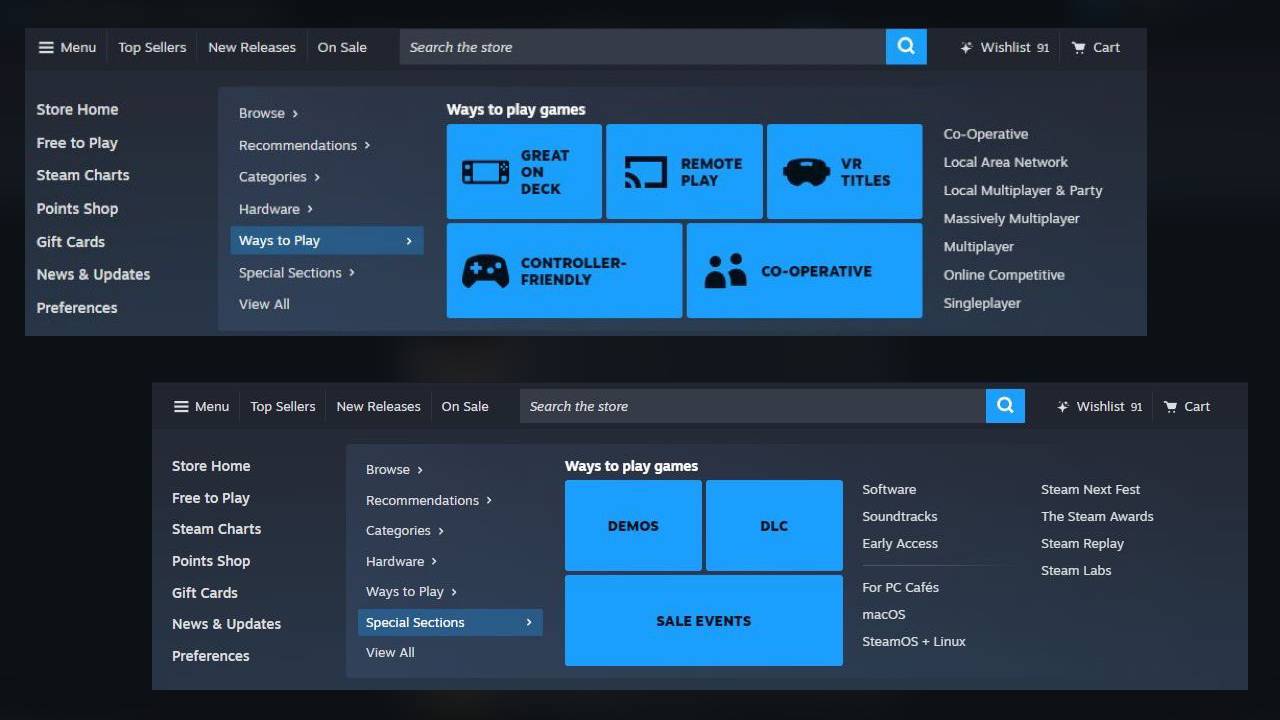
Task: Open Gift Cards in lower sidebar
Action: [205, 592]
